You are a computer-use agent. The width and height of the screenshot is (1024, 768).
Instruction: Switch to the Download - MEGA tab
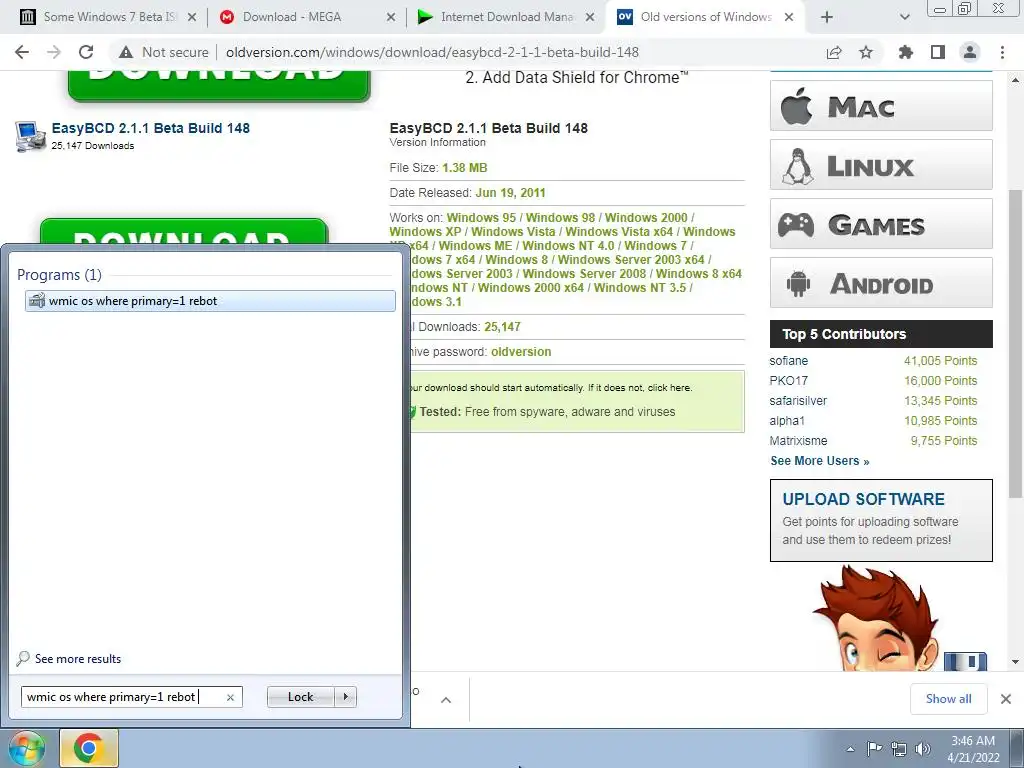[x=307, y=17]
